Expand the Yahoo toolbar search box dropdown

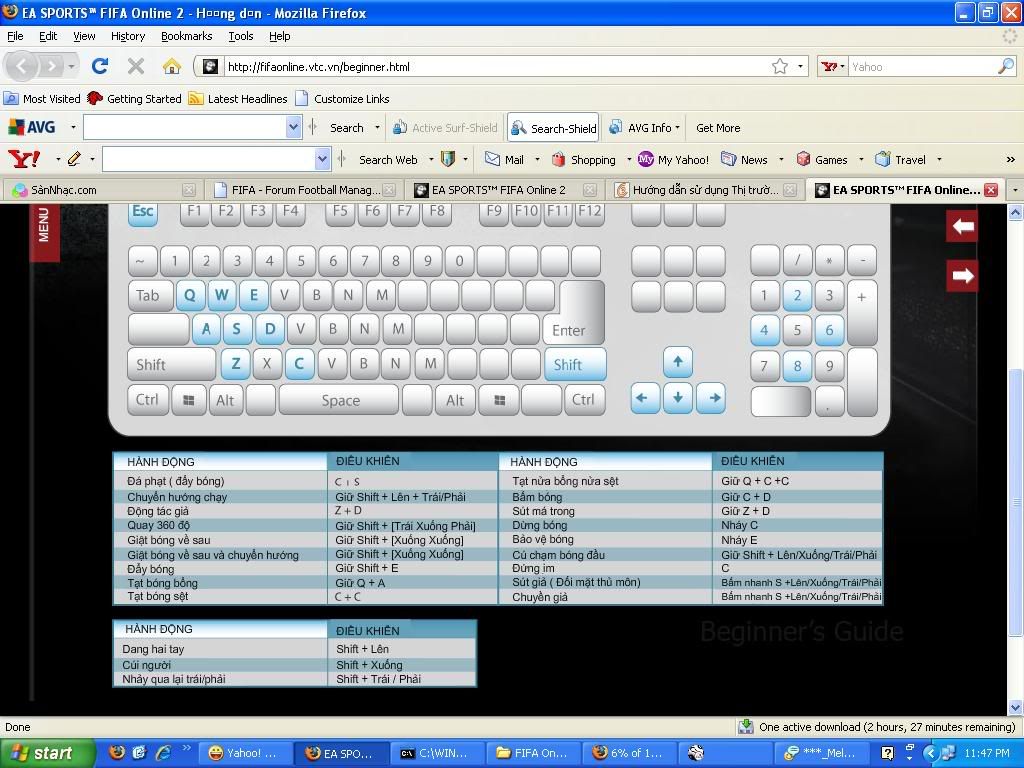click(x=322, y=159)
